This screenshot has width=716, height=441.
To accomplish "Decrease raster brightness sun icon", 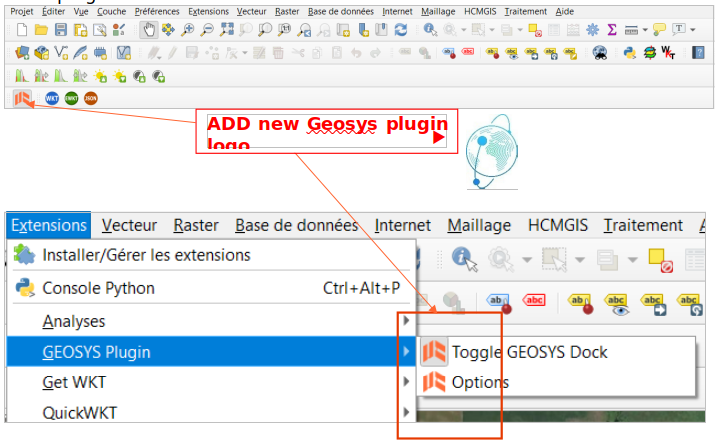I will point(120,76).
